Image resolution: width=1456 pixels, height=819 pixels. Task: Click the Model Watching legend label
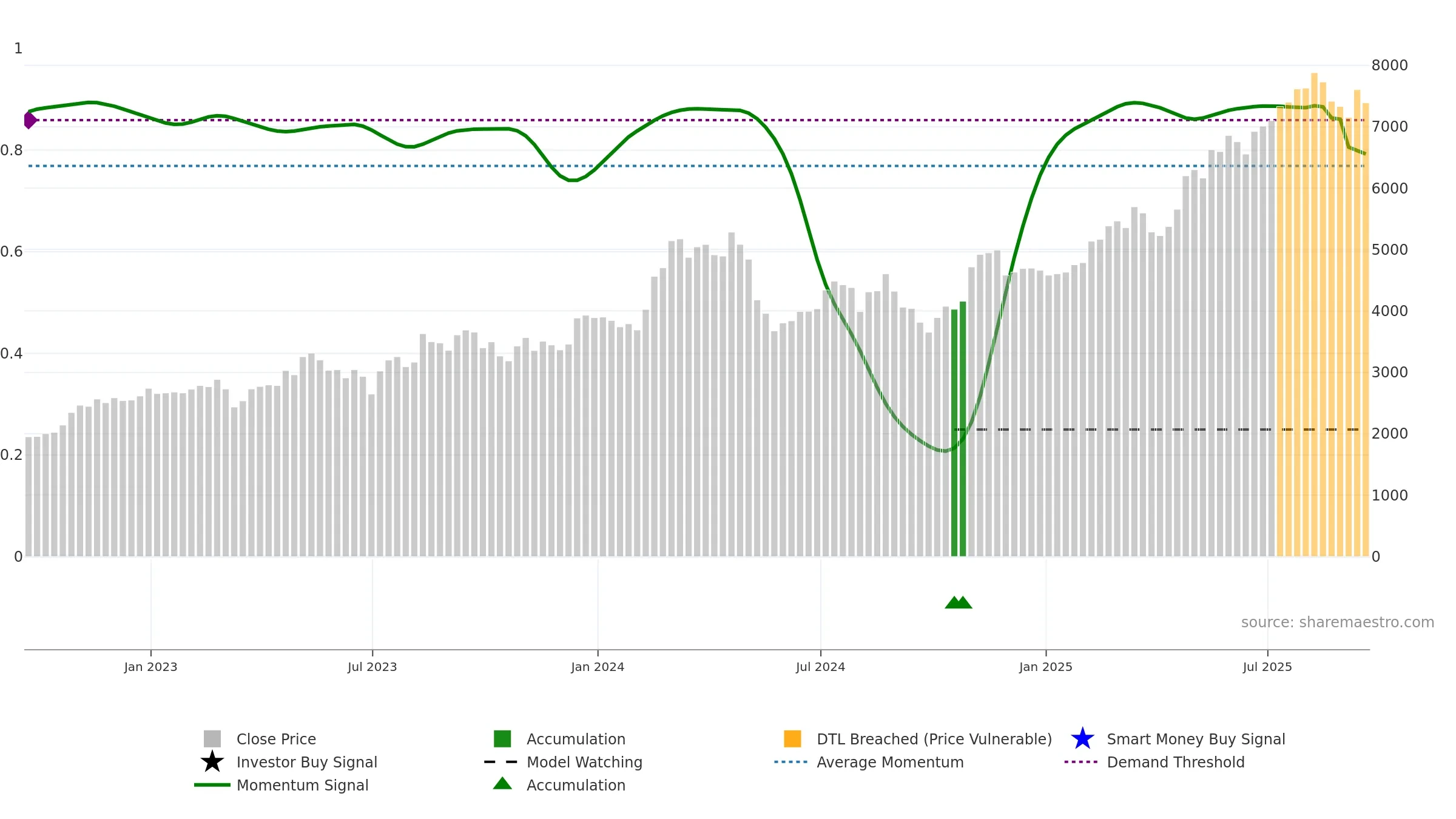click(x=584, y=762)
